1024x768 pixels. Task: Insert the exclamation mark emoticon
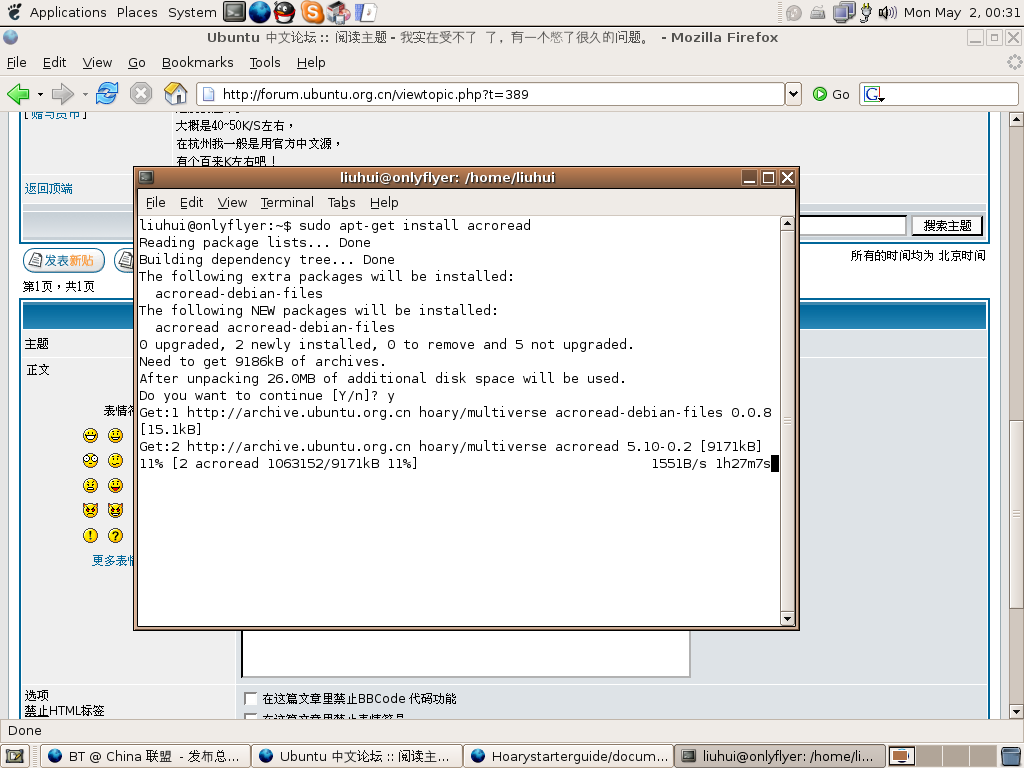90,536
